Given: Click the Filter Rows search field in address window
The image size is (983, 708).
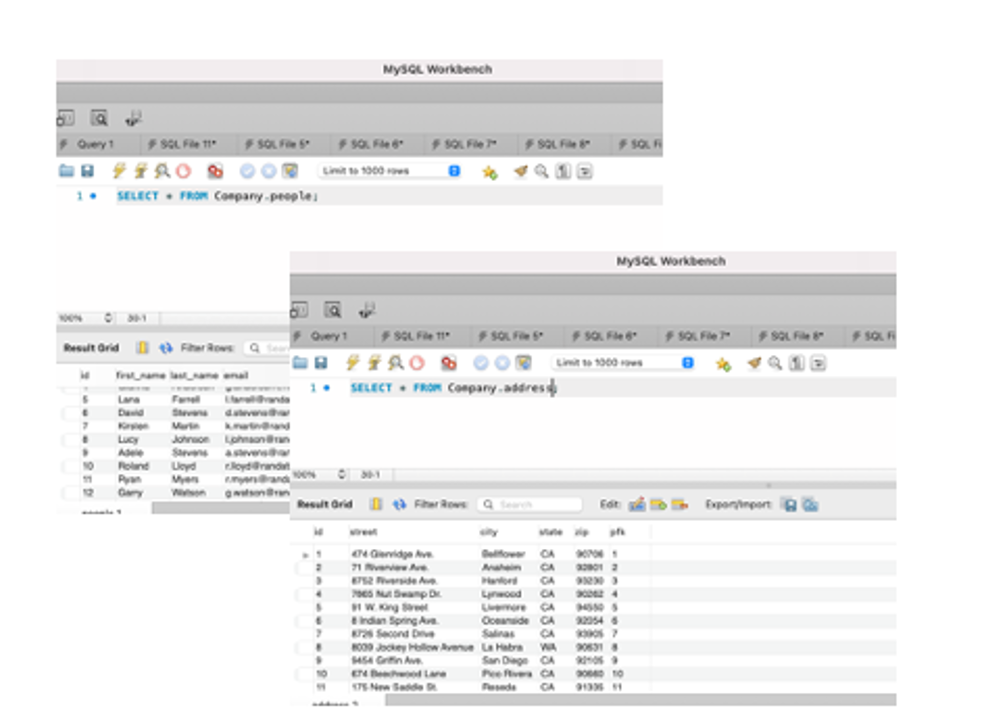Looking at the screenshot, I should [x=530, y=504].
